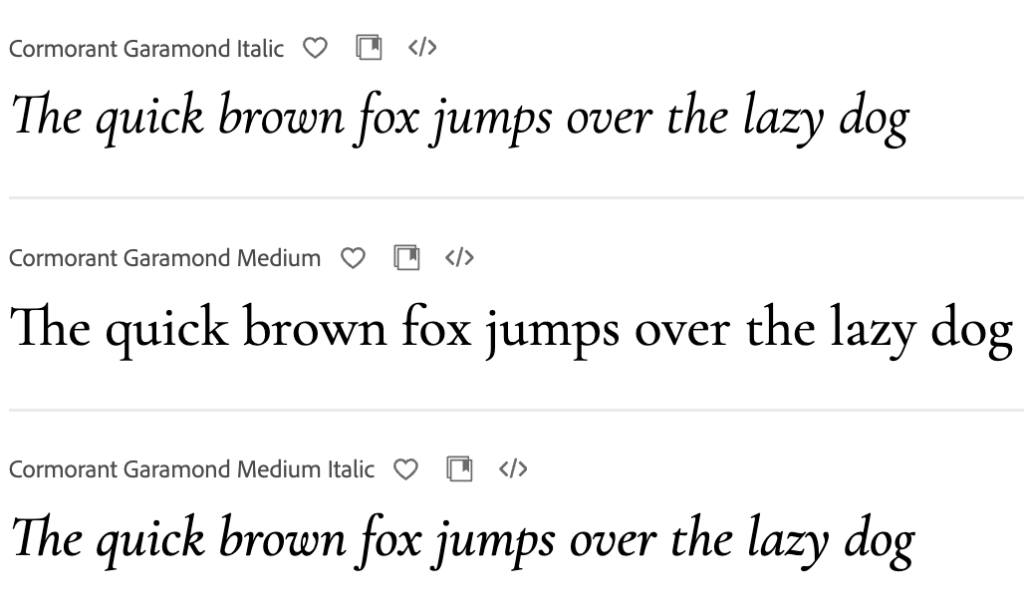Show embed code icon for Cormorant Garamond Medium
This screenshot has height=610, width=1024.
[x=459, y=258]
